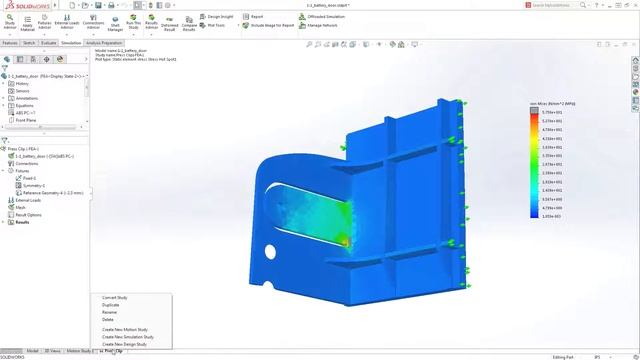Image resolution: width=640 pixels, height=360 pixels.
Task: Click the Open file icon
Action: click(85, 5)
